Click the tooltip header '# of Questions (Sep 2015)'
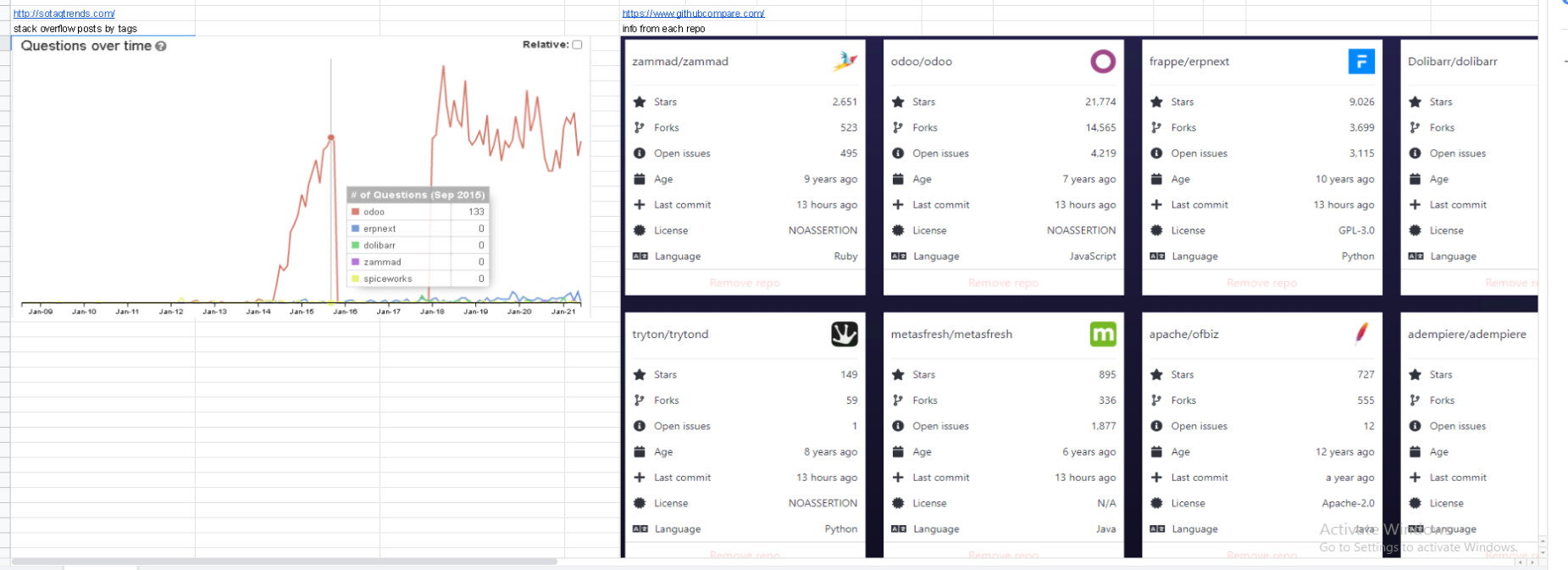This screenshot has width=1568, height=570. point(418,195)
